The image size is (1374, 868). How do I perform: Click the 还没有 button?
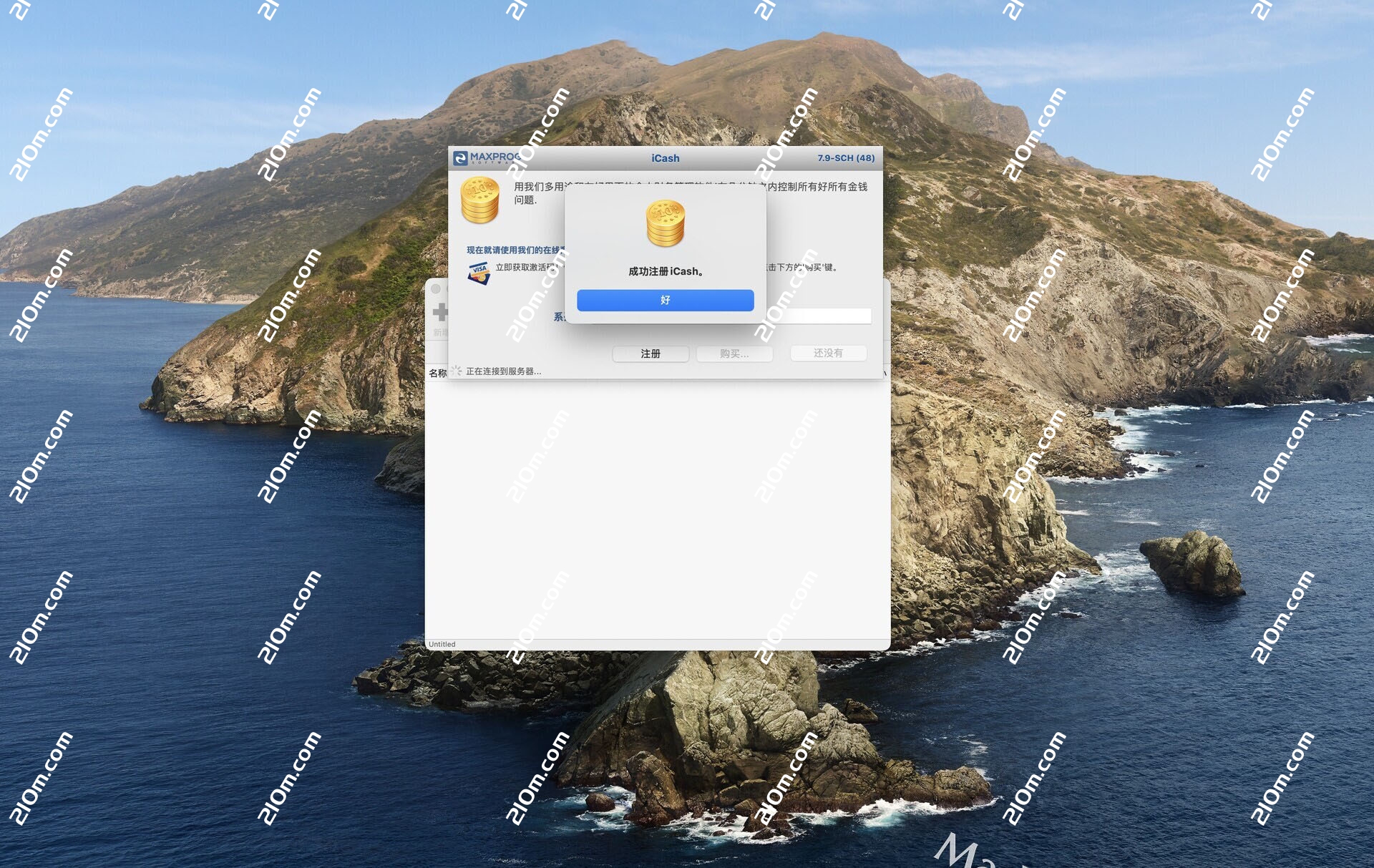[x=828, y=353]
